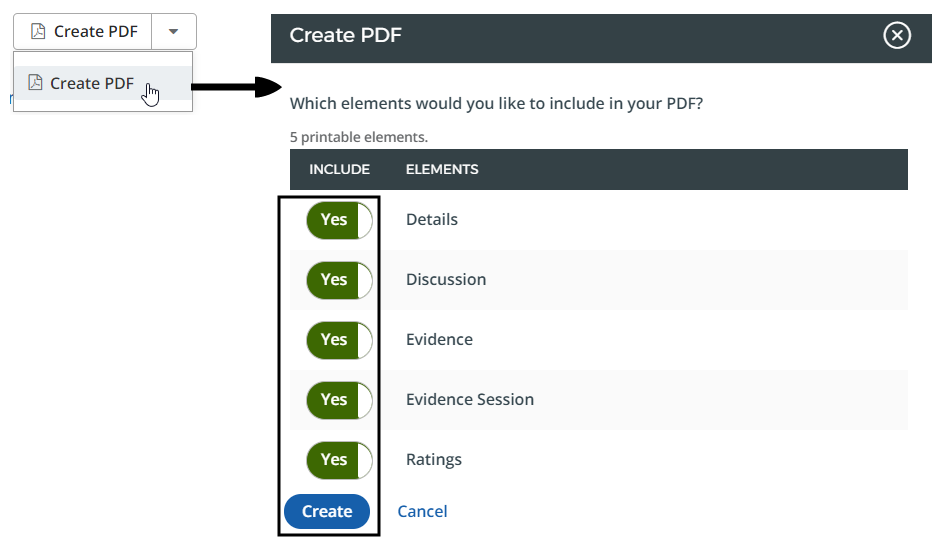Image resolution: width=932 pixels, height=550 pixels.
Task: Click the PDF icon in the Create PDF button
Action: pos(38,32)
